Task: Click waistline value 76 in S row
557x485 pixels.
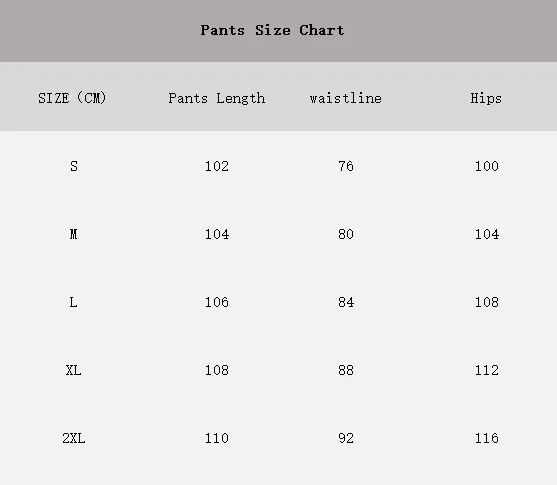Action: (x=346, y=166)
